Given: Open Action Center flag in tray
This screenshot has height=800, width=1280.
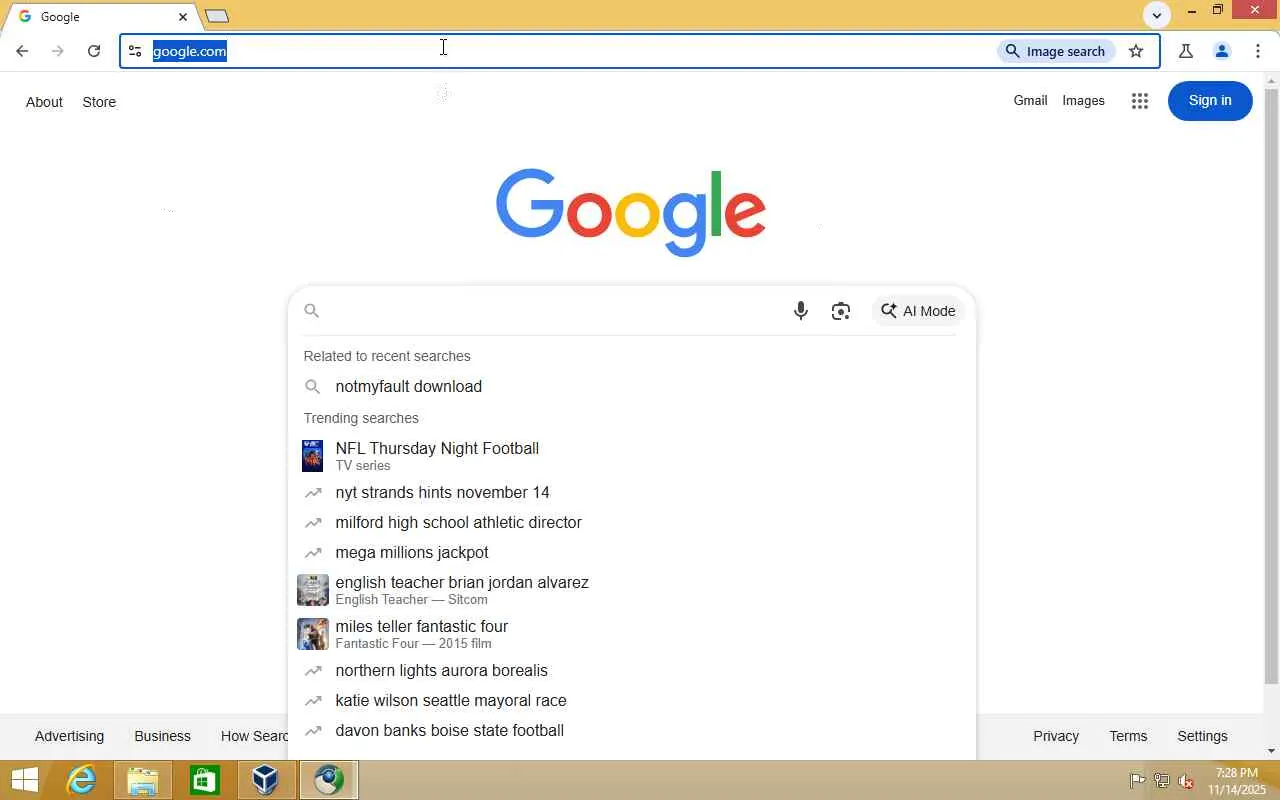Looking at the screenshot, I should (x=1137, y=781).
